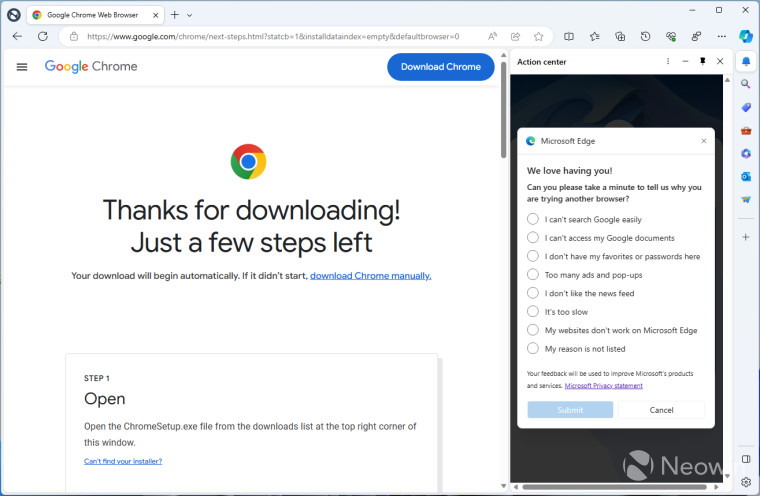Add this page to favorites with the star icon
760x496 pixels.
coord(539,36)
